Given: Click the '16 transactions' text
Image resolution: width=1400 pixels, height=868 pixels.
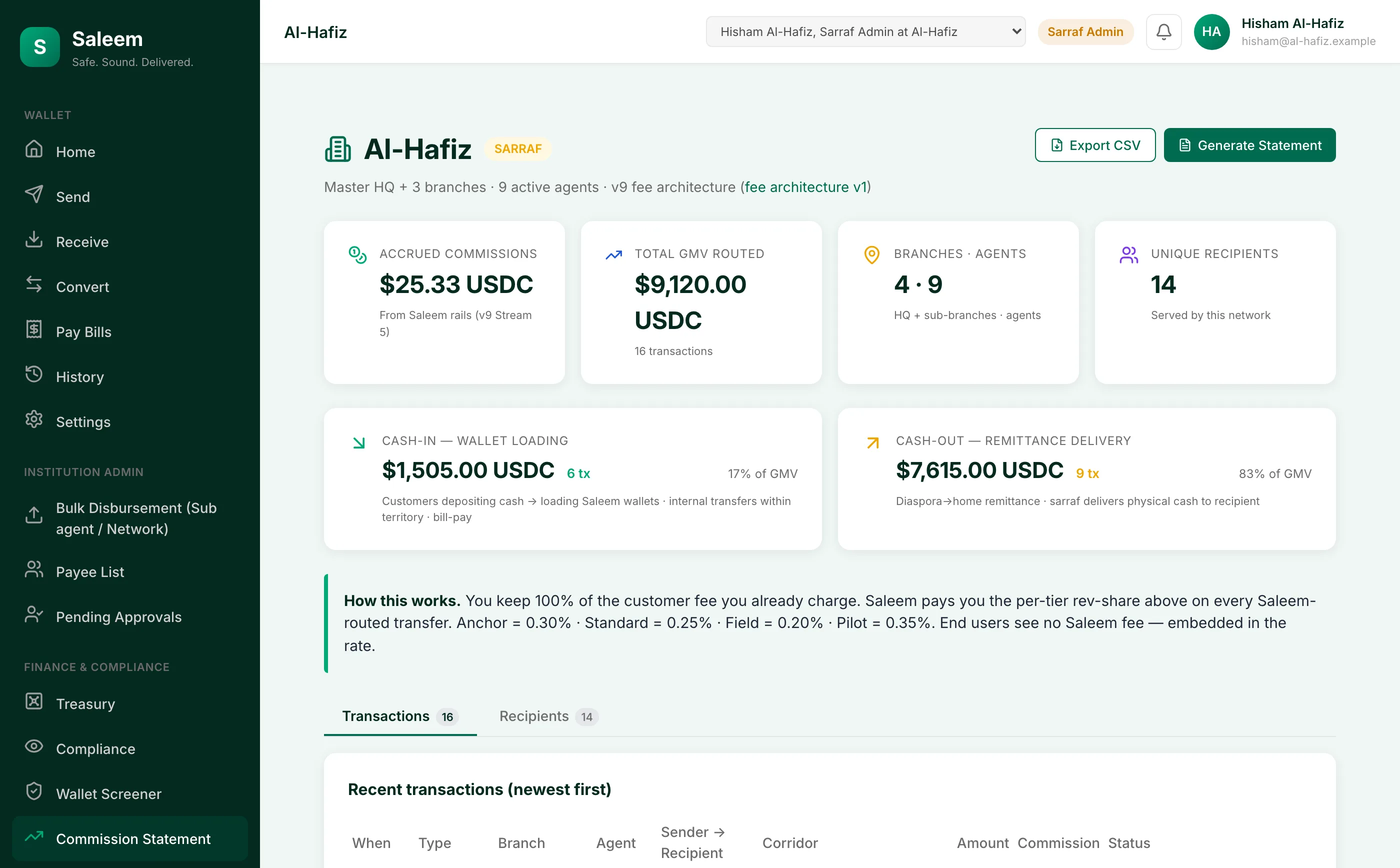Looking at the screenshot, I should (x=673, y=351).
